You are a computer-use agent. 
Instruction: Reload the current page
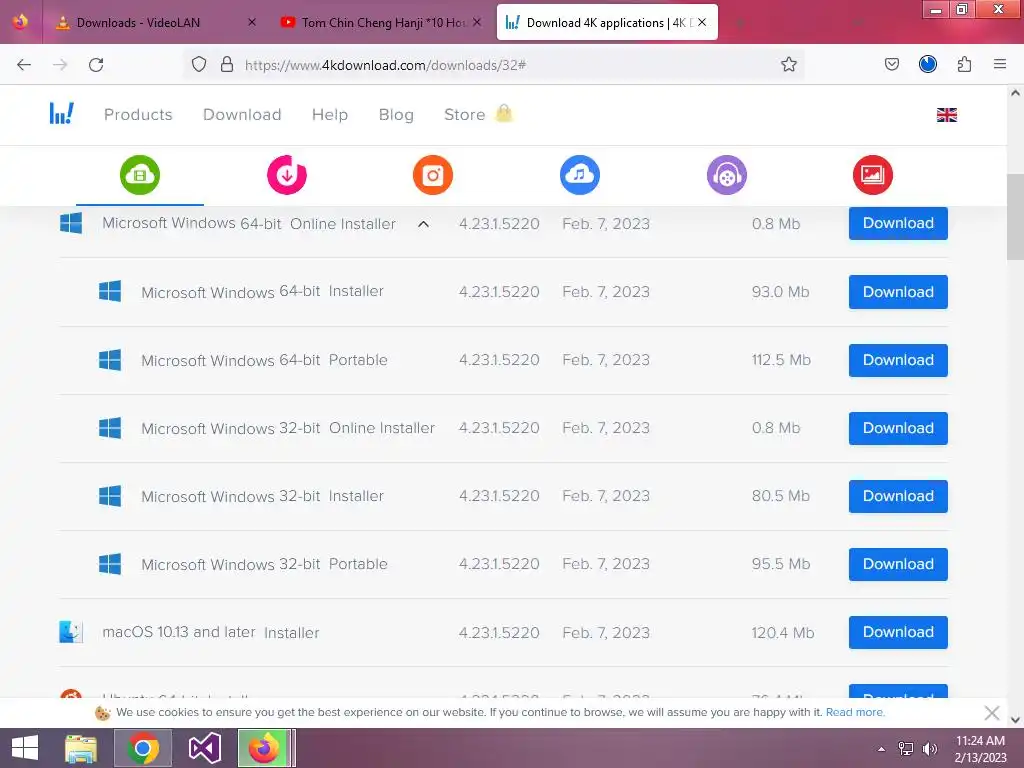pyautogui.click(x=96, y=65)
